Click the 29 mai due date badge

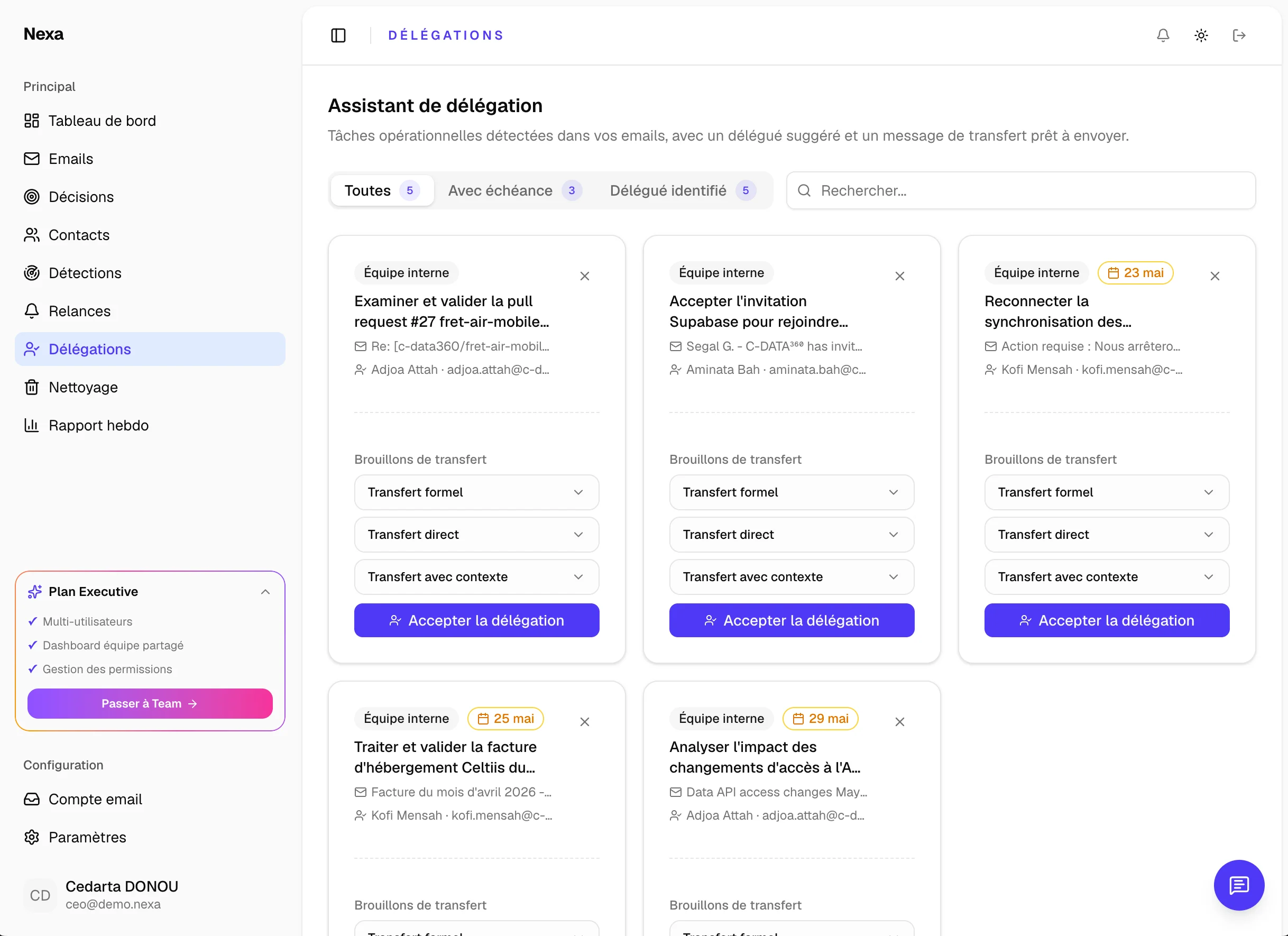click(x=820, y=719)
